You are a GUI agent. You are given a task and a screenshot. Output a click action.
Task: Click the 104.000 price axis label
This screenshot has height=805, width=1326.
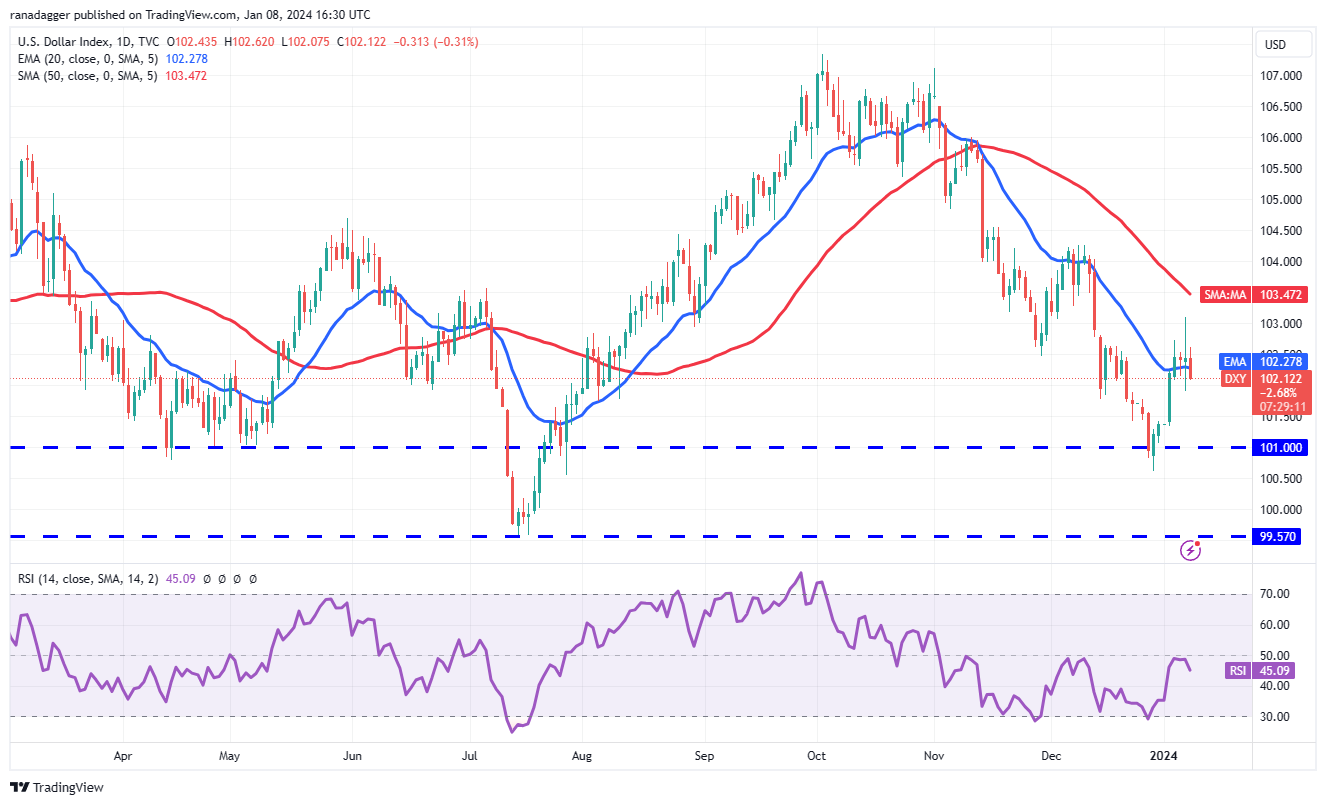pyautogui.click(x=1281, y=262)
